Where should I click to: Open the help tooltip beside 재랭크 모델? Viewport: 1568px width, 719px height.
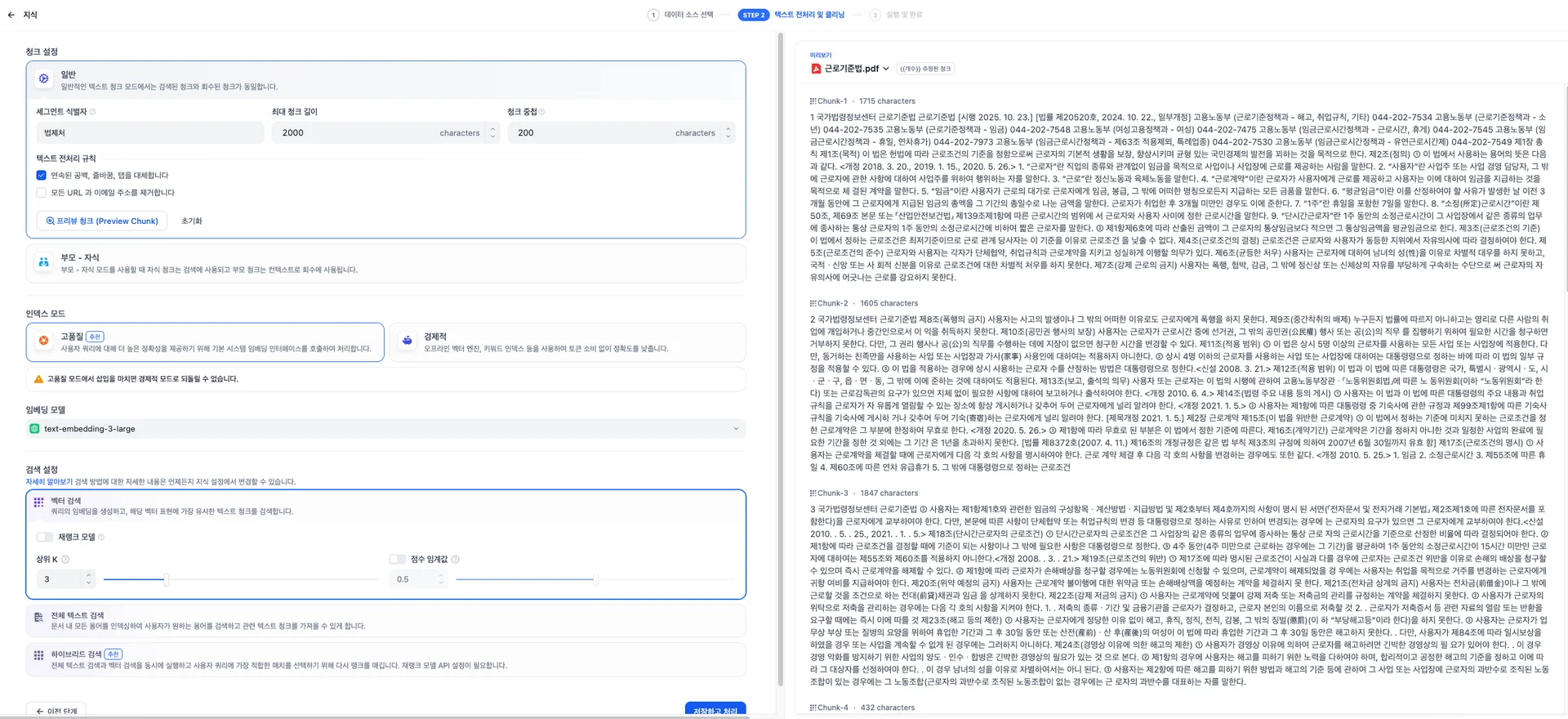click(100, 537)
